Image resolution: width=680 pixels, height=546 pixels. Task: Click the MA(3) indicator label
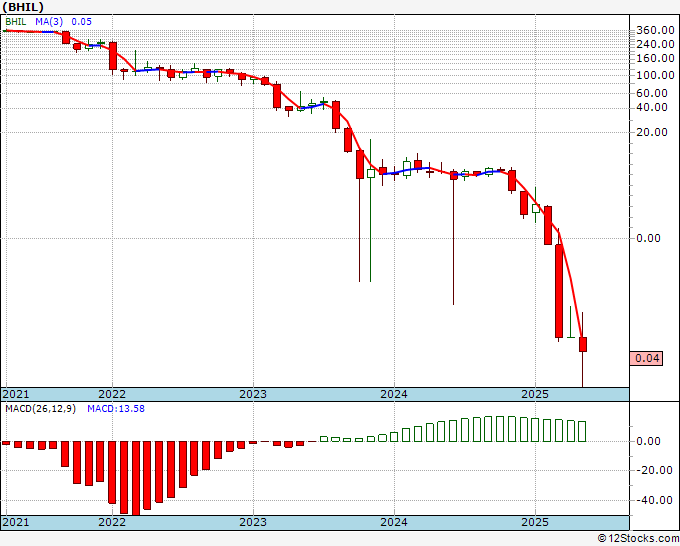50,22
